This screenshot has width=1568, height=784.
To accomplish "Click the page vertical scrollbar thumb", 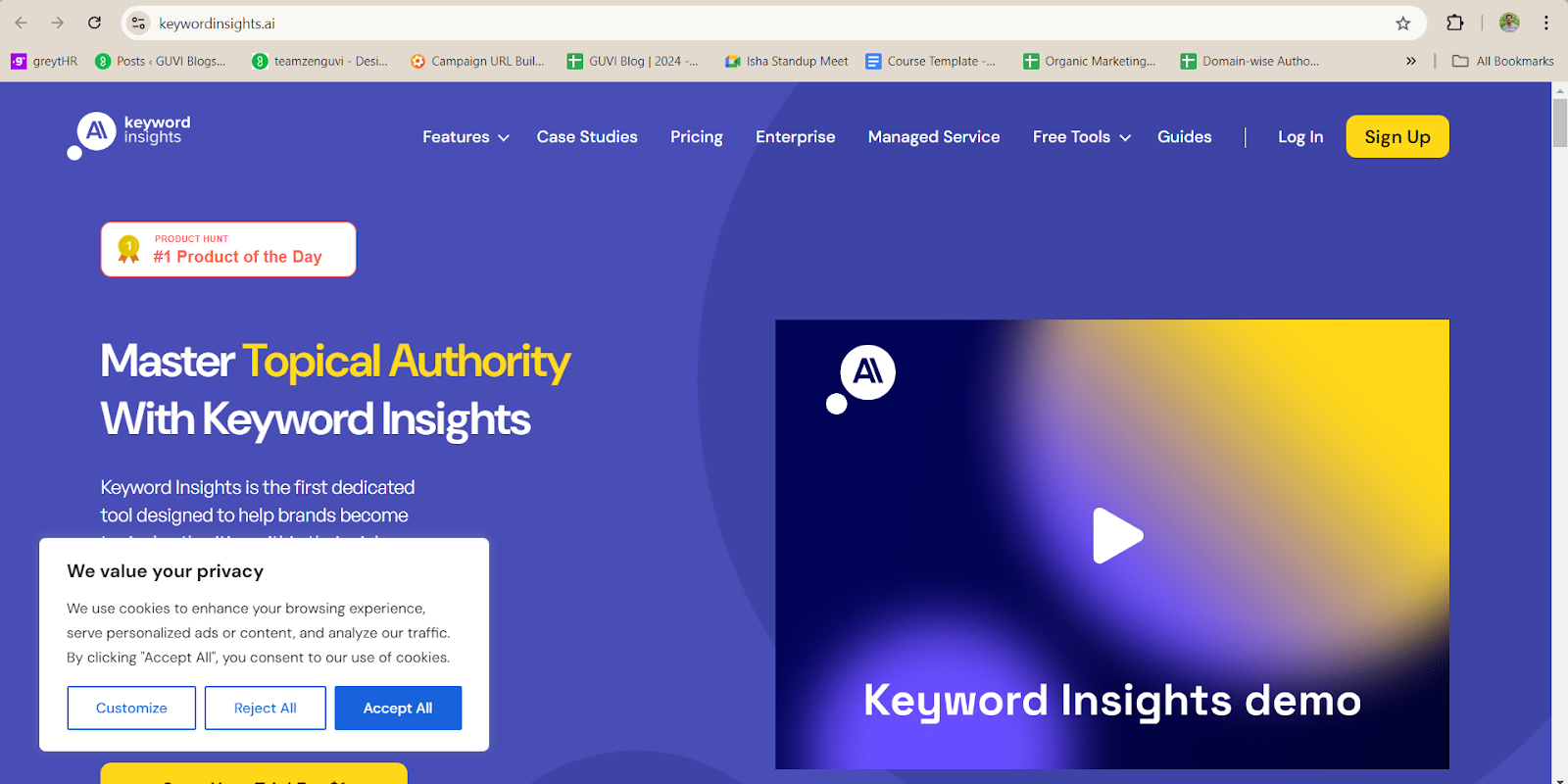I will [1559, 122].
